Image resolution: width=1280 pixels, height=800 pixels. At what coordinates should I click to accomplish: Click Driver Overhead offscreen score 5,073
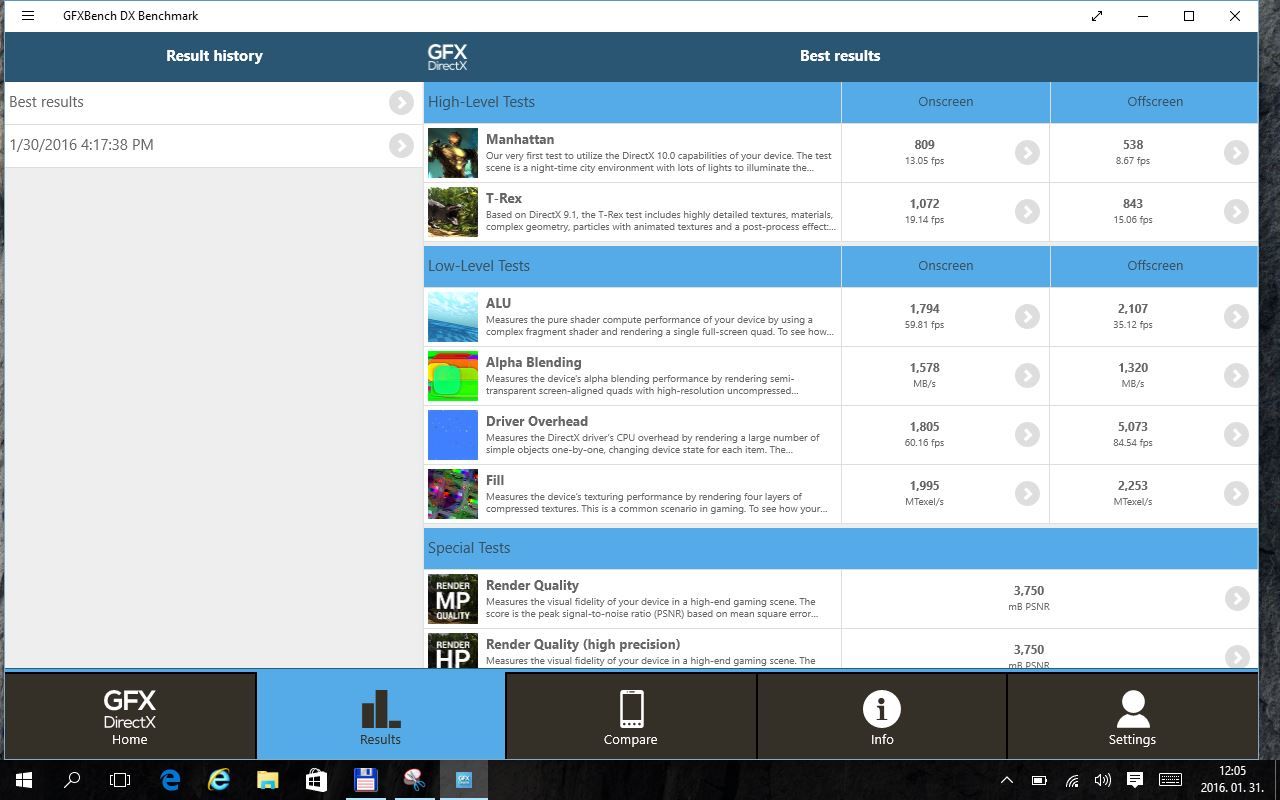(x=1133, y=427)
